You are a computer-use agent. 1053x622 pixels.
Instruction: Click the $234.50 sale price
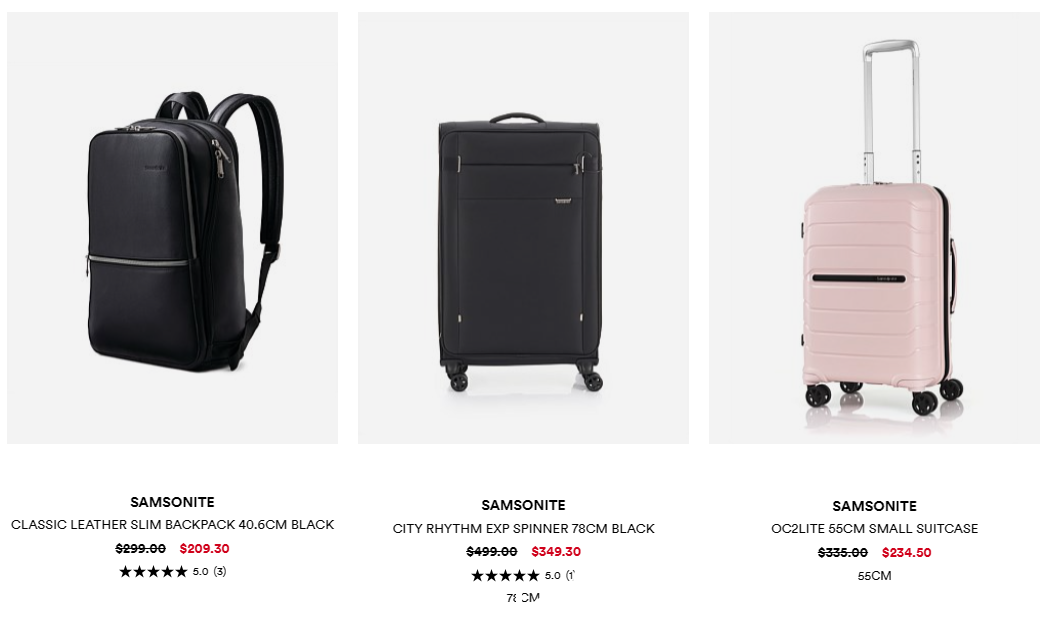coord(906,553)
